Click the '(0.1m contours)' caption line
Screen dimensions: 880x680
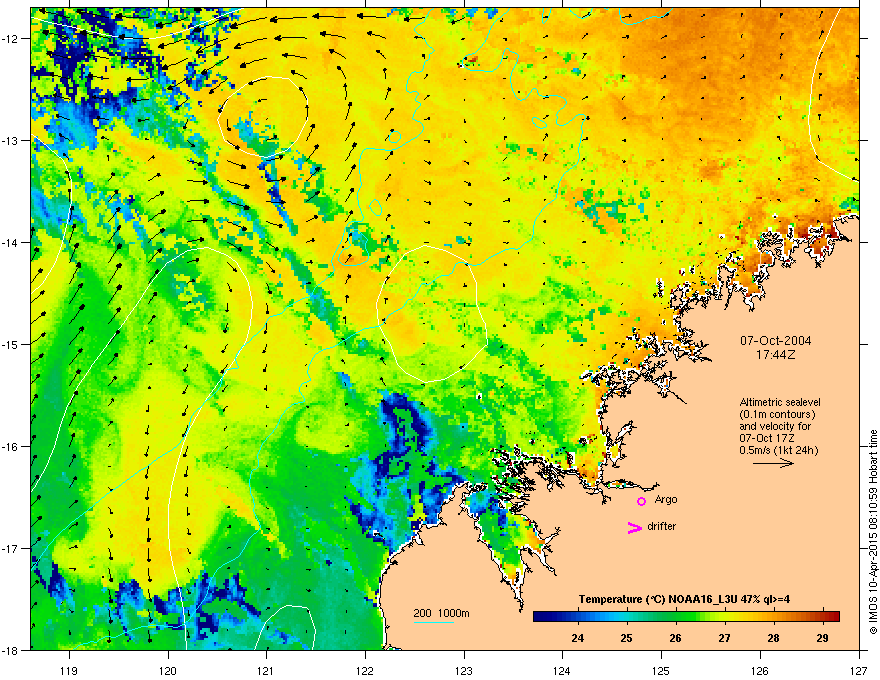click(777, 414)
